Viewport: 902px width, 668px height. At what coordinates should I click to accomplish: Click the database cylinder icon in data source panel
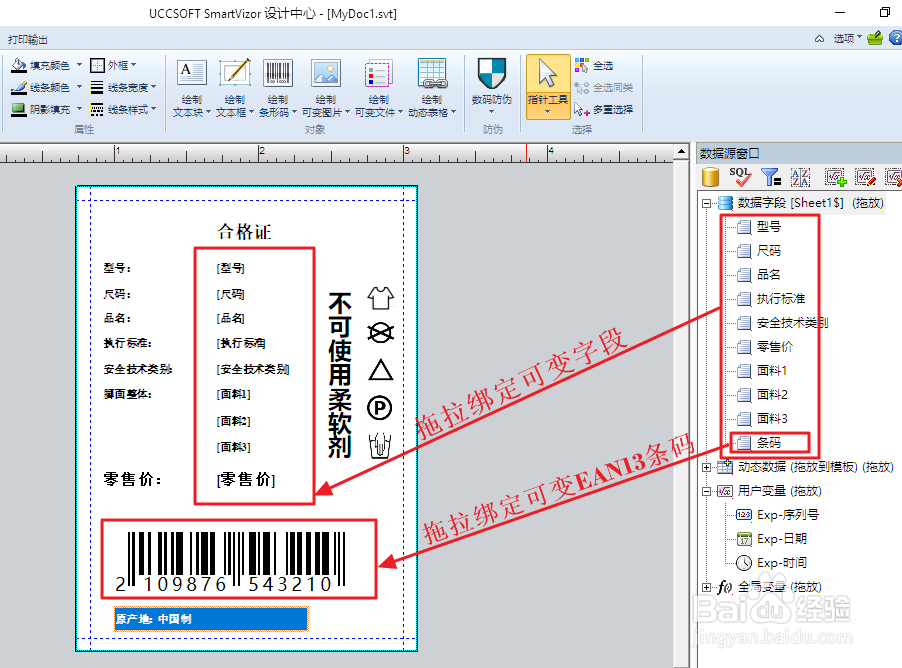tap(711, 177)
